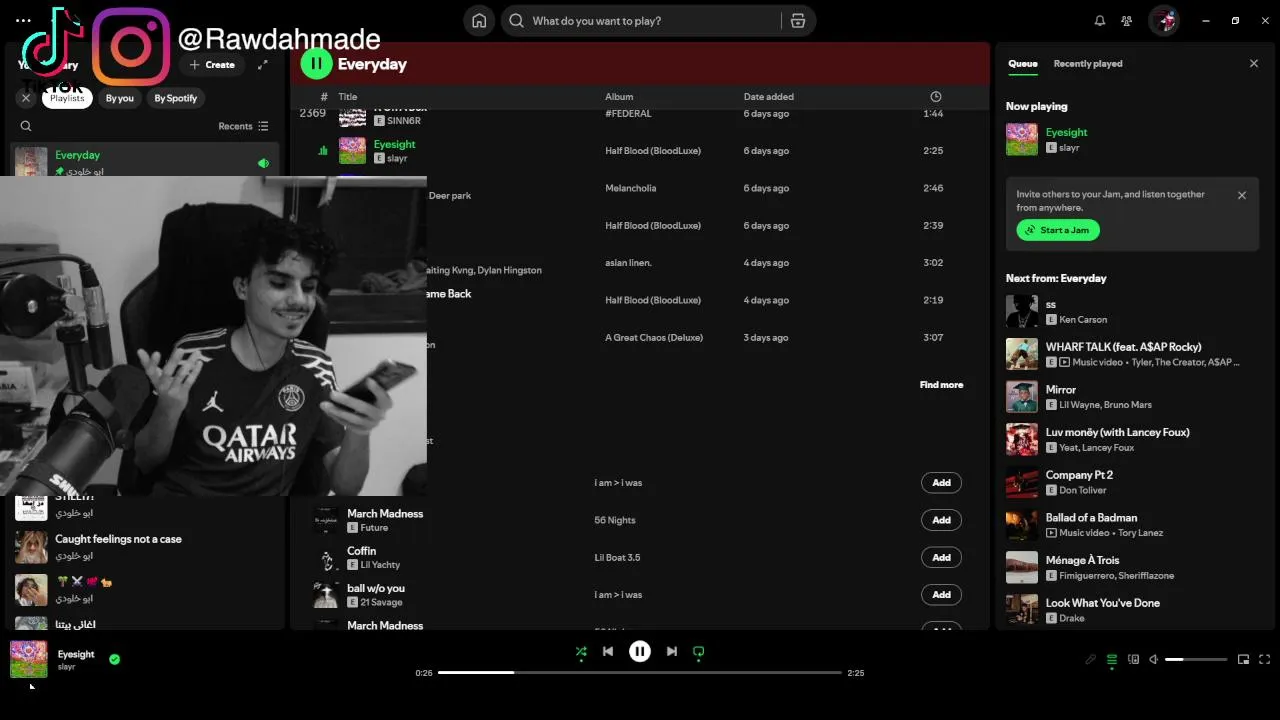The height and width of the screenshot is (720, 1280).
Task: Open lyrics microphone icon
Action: (1091, 660)
